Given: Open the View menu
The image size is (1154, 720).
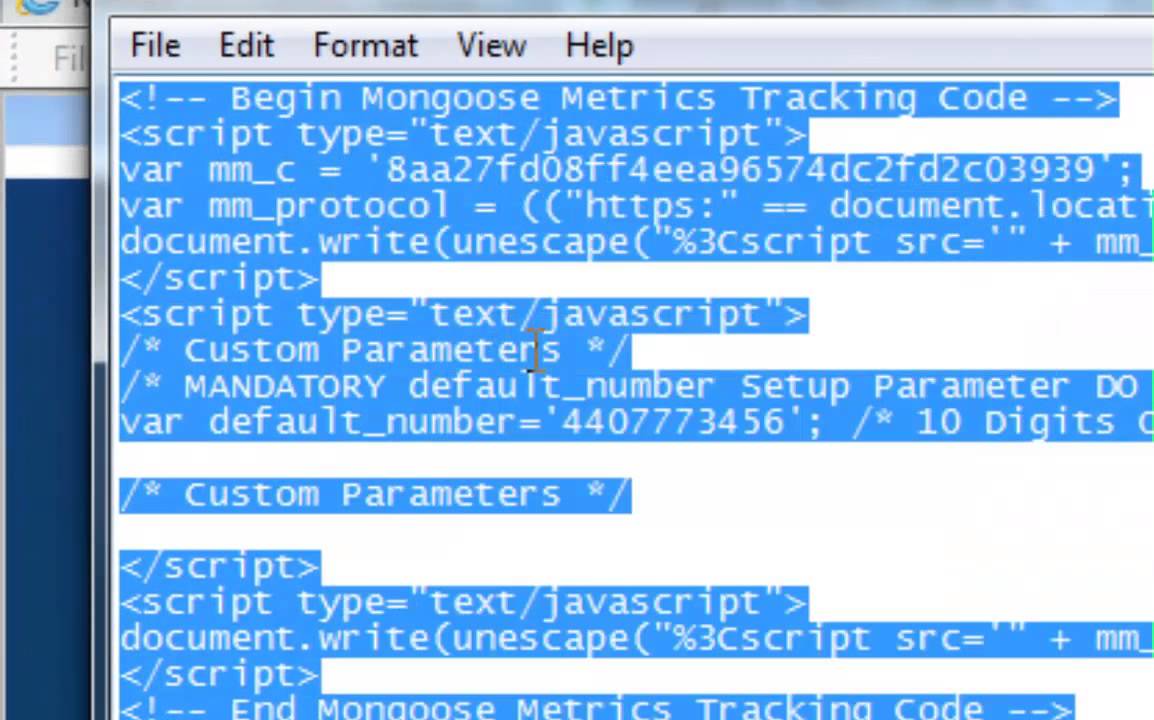Looking at the screenshot, I should click(491, 46).
